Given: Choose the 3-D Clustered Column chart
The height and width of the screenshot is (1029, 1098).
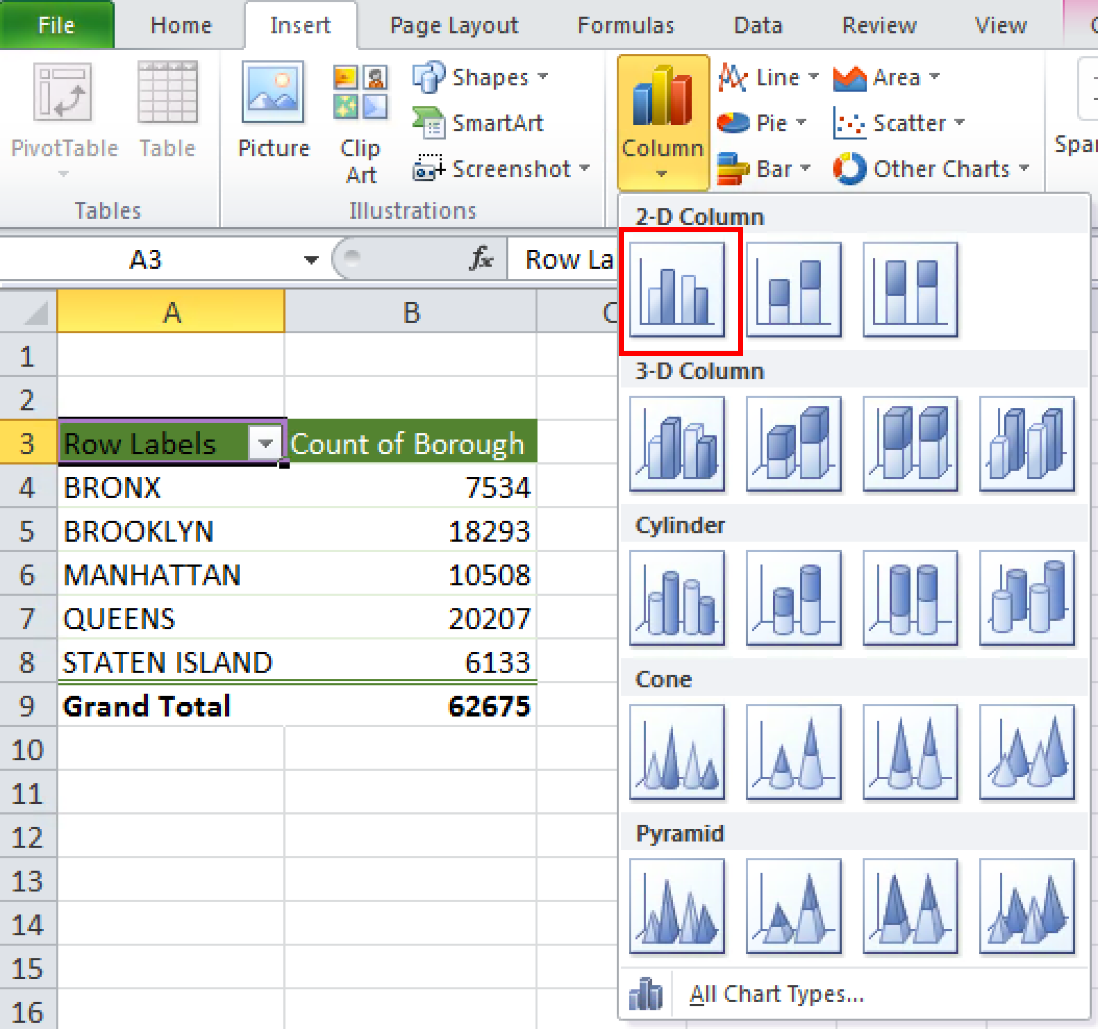Looking at the screenshot, I should pos(677,443).
